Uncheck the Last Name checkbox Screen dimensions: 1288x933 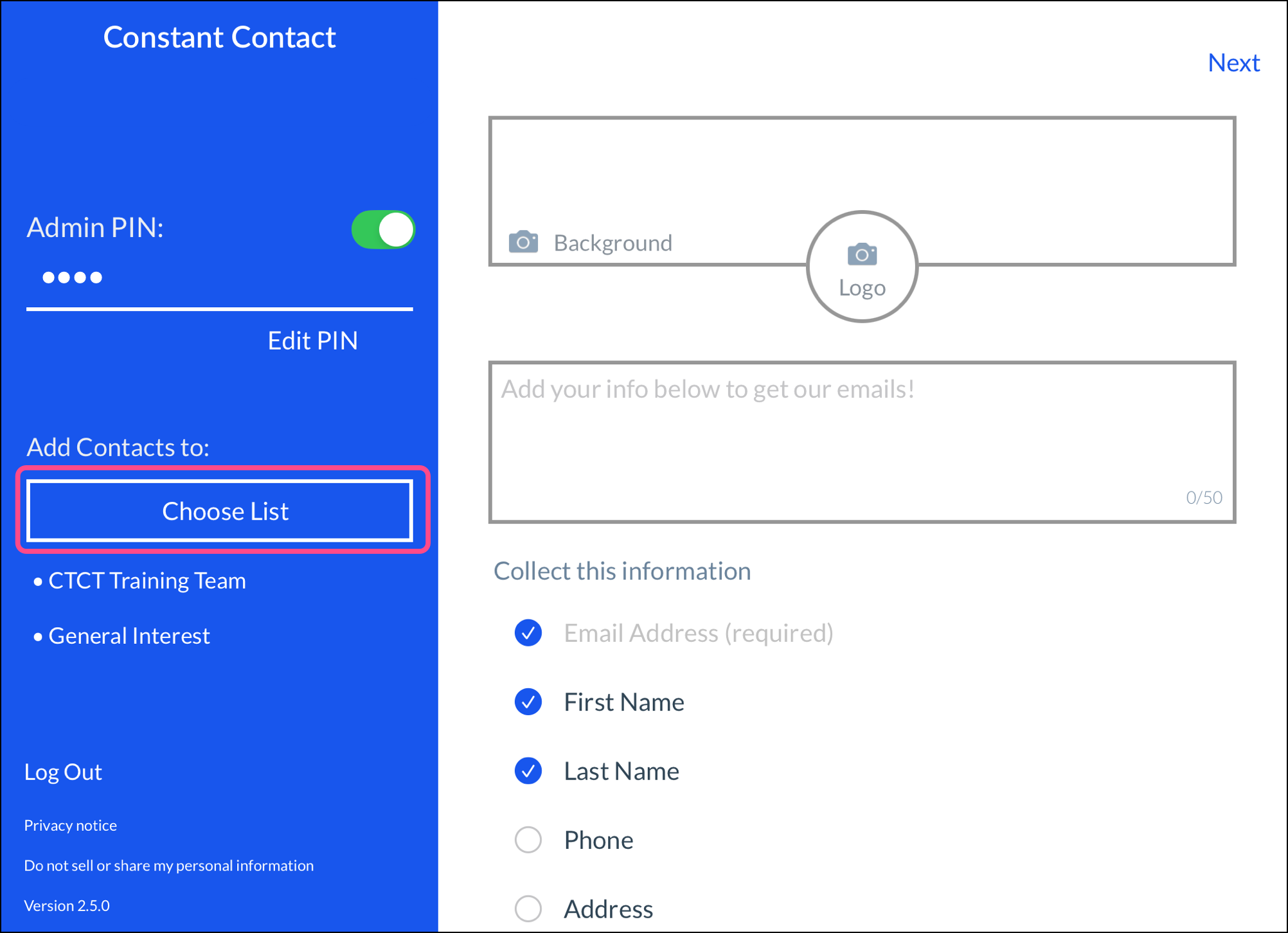pyautogui.click(x=528, y=770)
